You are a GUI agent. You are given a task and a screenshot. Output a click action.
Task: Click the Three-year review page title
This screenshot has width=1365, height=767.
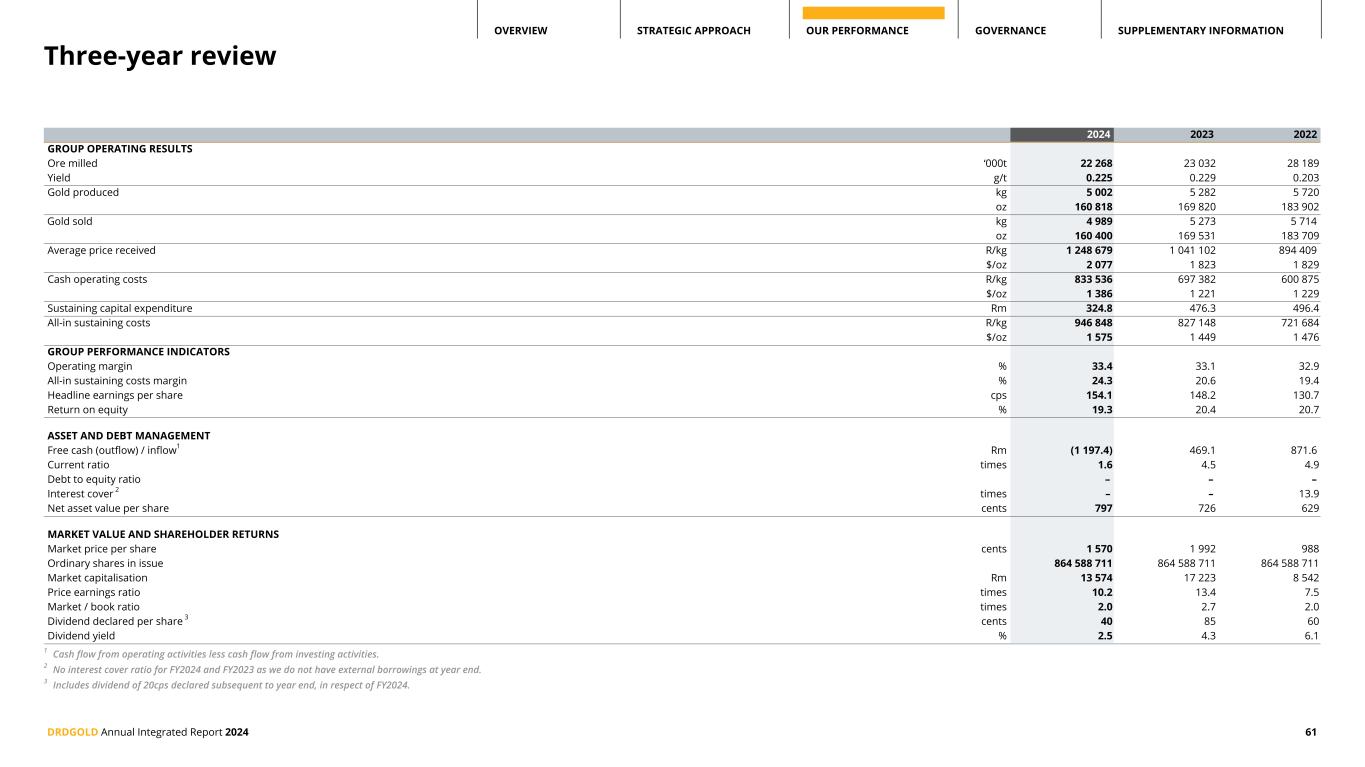[160, 57]
